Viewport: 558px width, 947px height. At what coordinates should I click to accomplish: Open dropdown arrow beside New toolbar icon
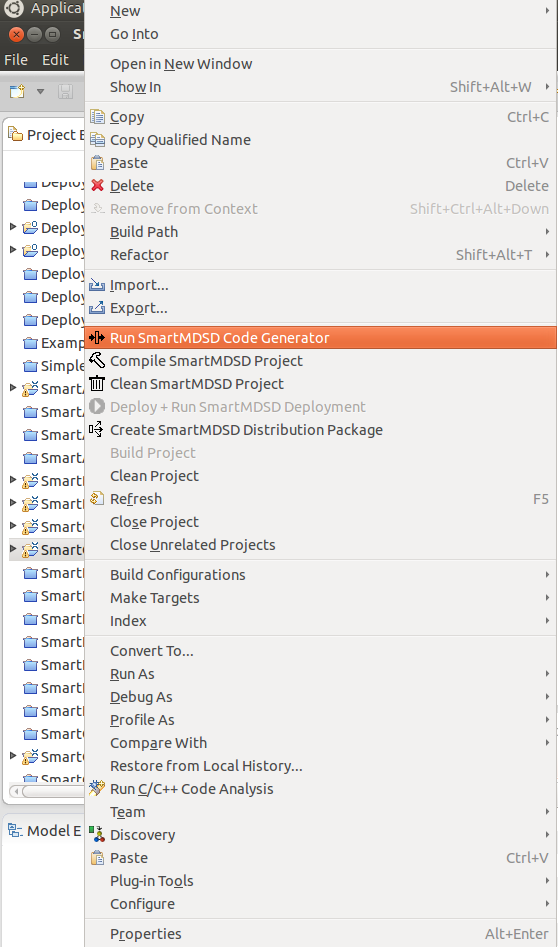(40, 92)
